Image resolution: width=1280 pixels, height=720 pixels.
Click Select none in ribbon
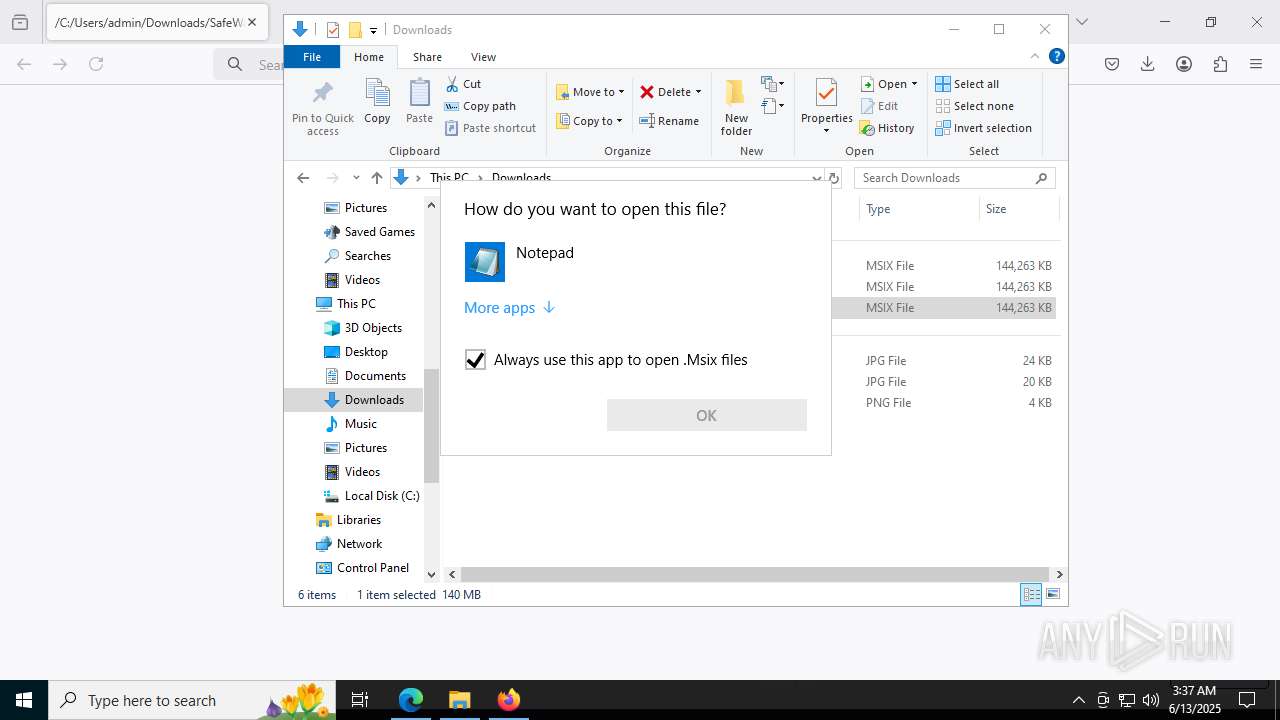975,106
